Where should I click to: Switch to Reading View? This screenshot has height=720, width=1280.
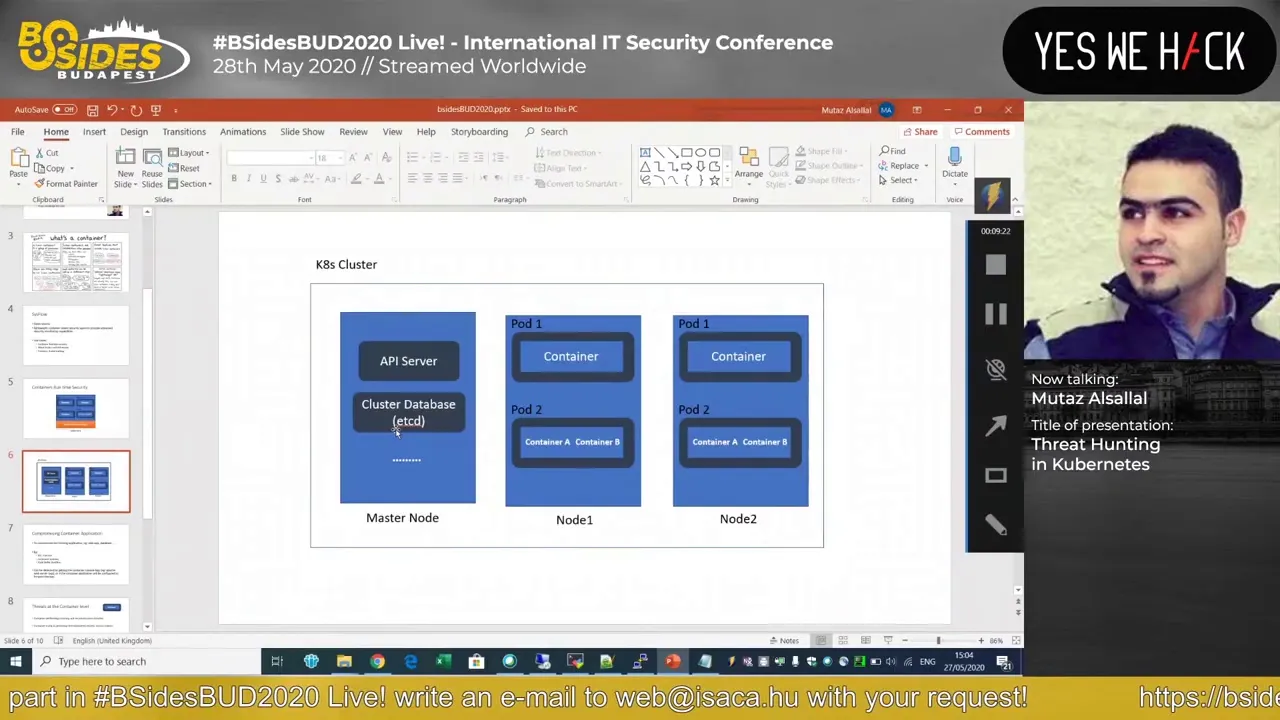865,641
